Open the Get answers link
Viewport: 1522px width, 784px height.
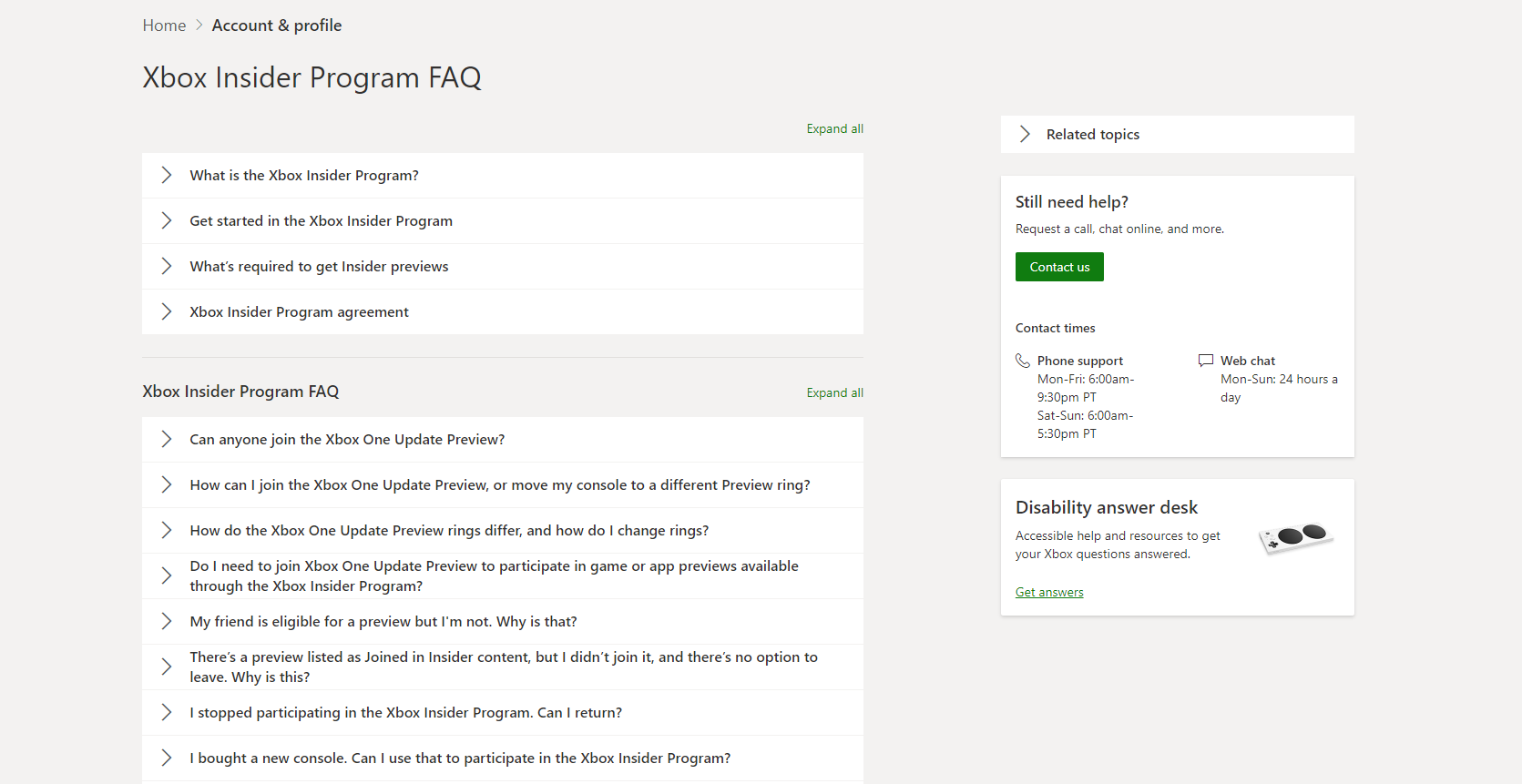[1049, 592]
